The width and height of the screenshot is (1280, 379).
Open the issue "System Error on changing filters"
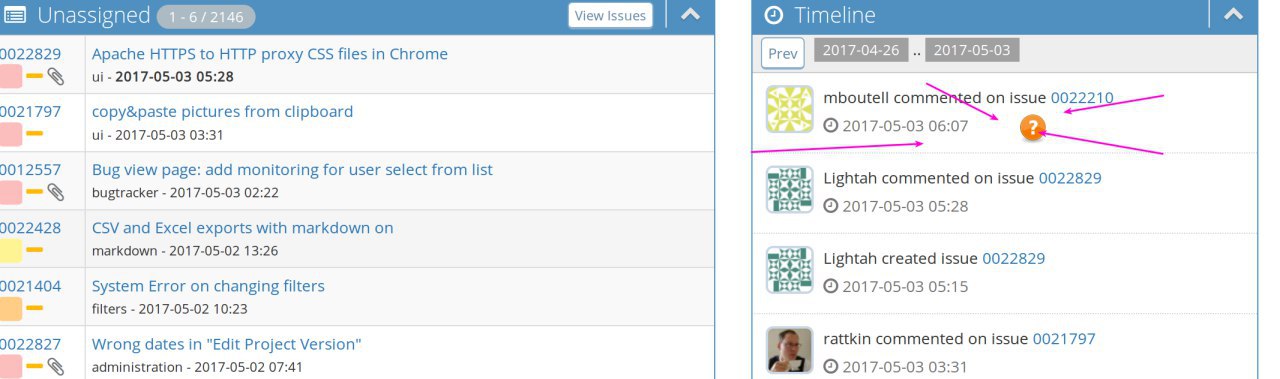click(x=208, y=286)
